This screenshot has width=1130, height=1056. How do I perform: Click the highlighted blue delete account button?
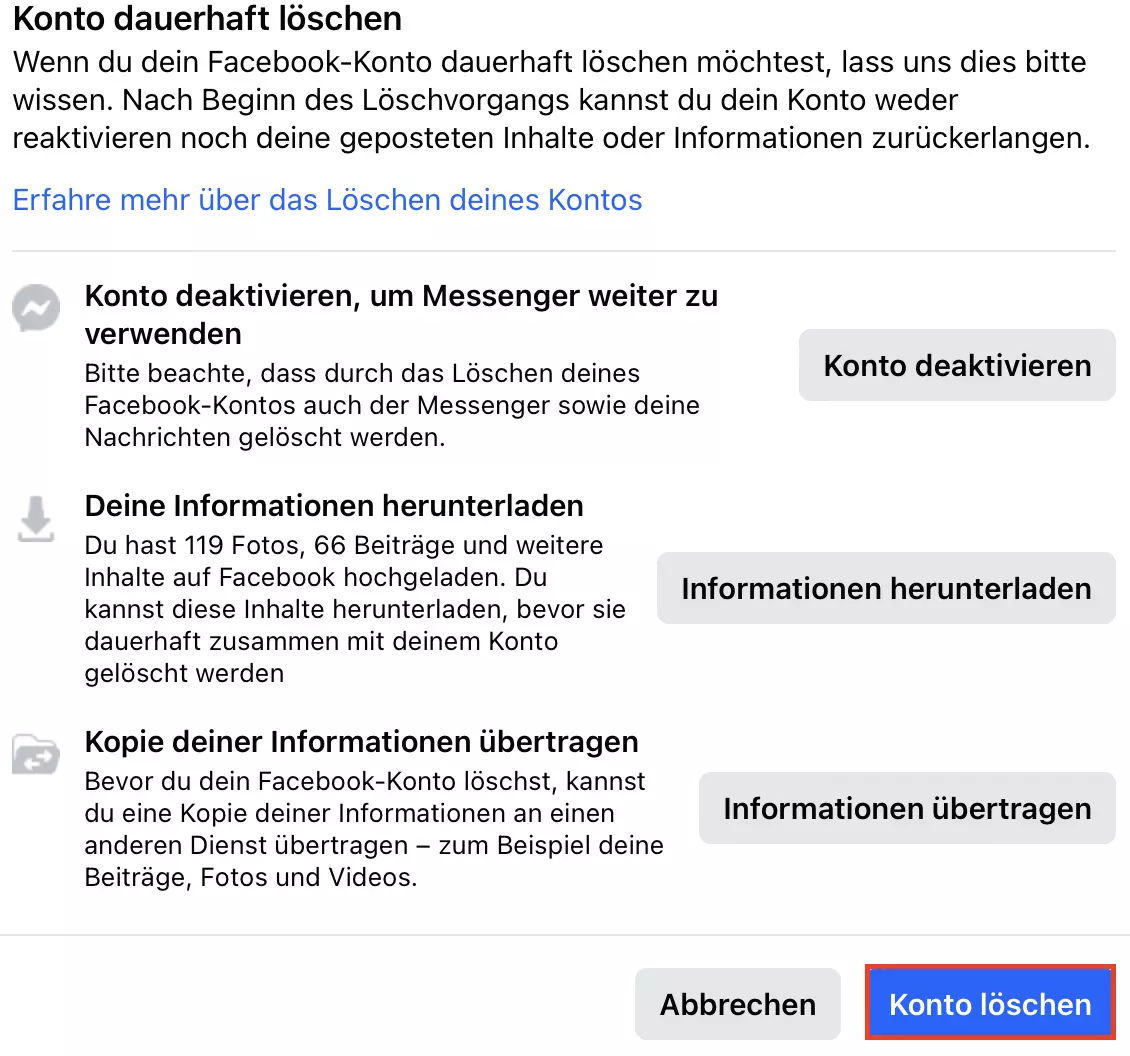(989, 1003)
